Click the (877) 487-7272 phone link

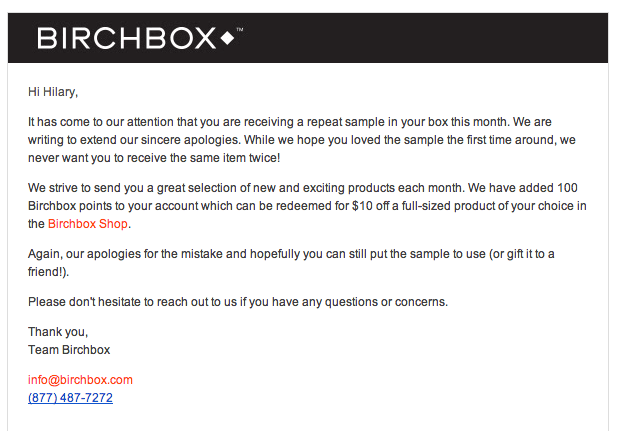70,397
